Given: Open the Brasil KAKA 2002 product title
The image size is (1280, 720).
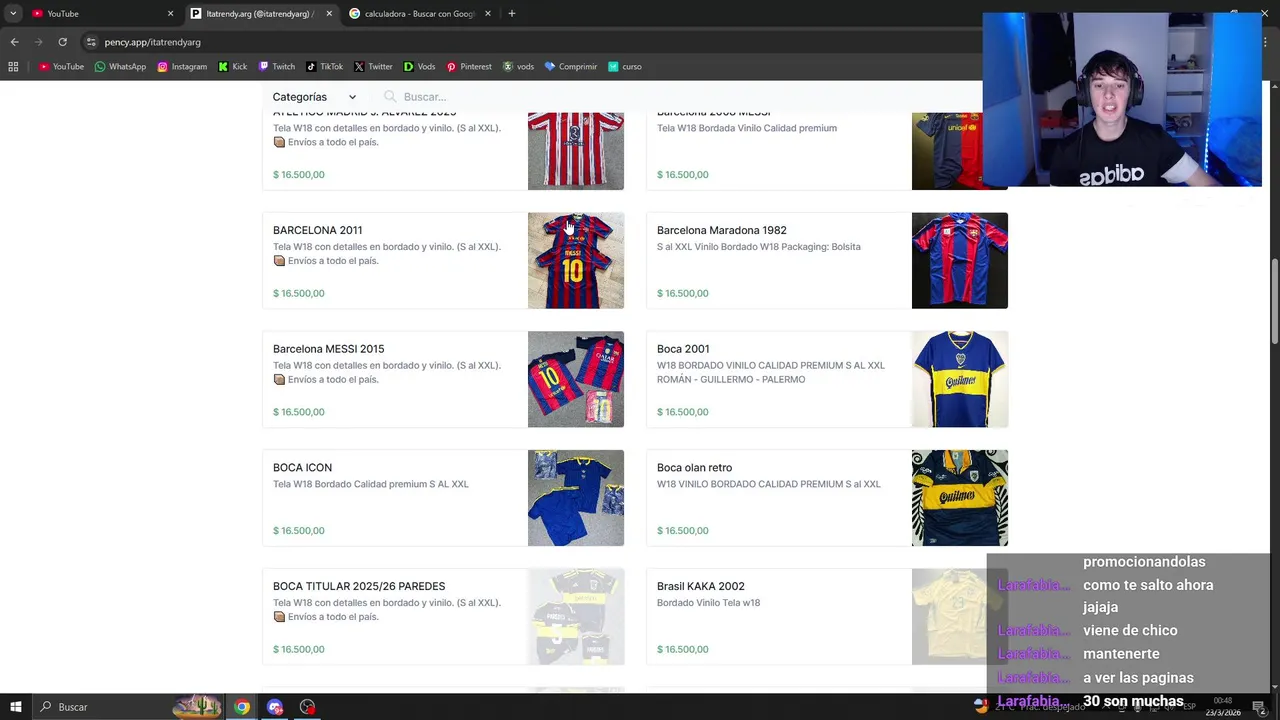Looking at the screenshot, I should (701, 586).
